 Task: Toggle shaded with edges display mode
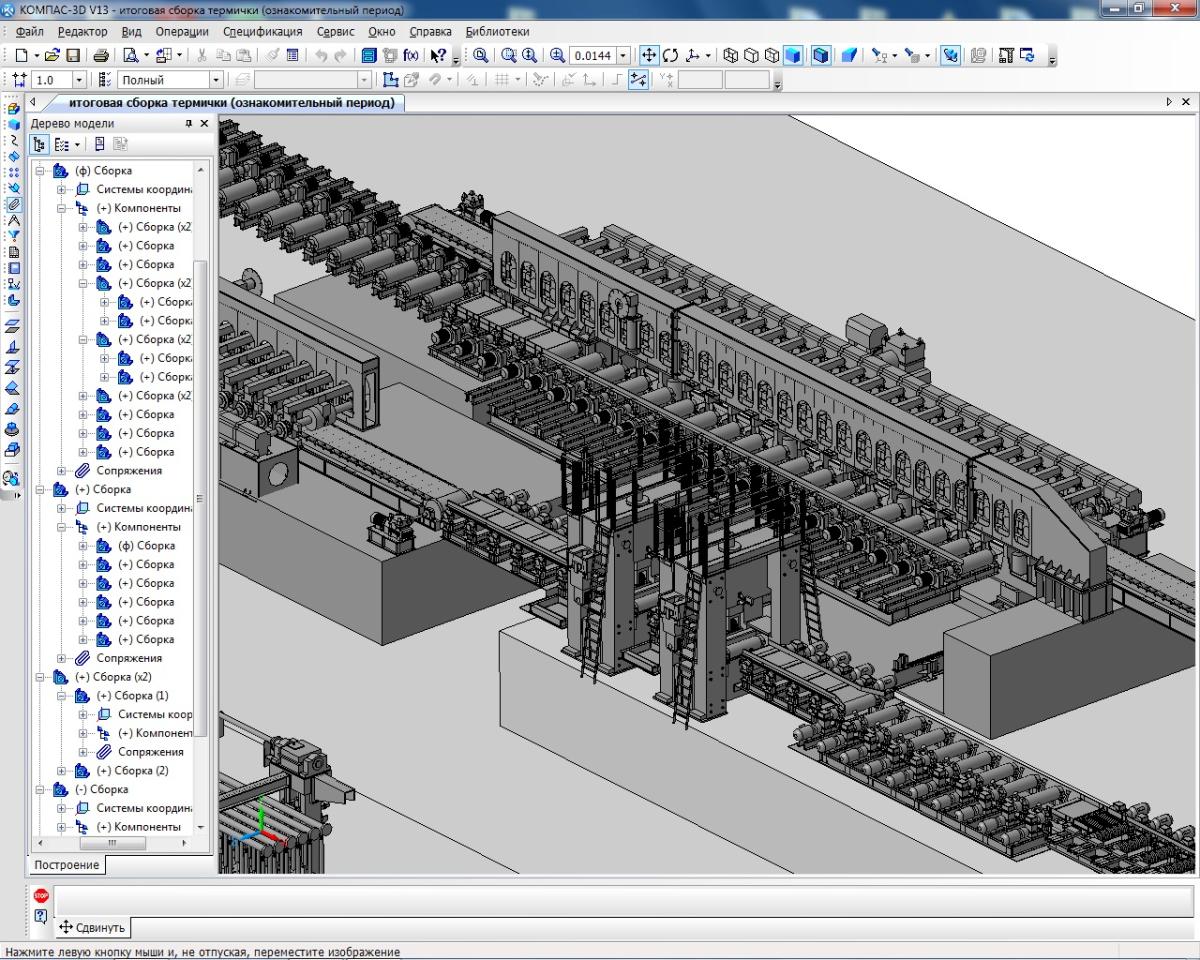821,56
